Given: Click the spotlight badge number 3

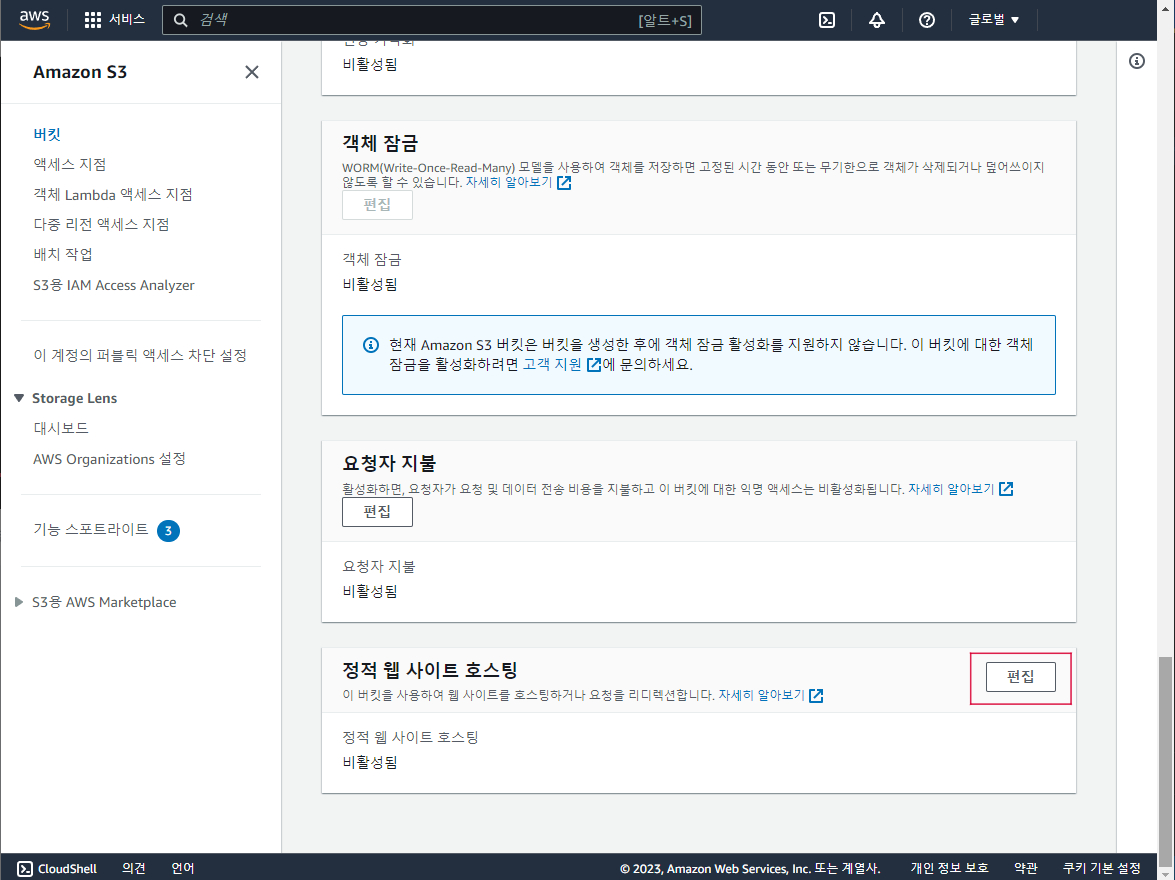Looking at the screenshot, I should (x=169, y=531).
